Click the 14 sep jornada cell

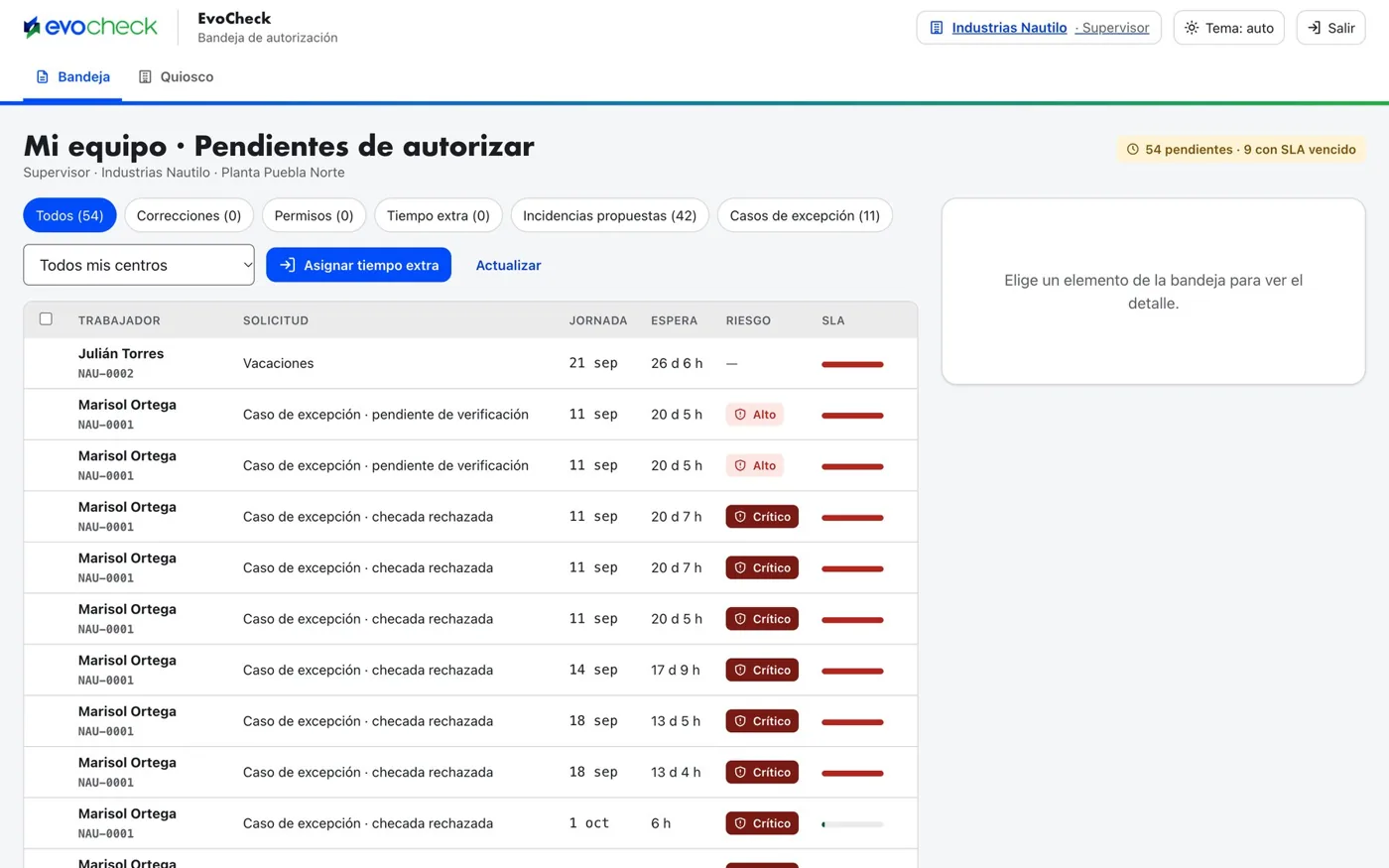593,671
